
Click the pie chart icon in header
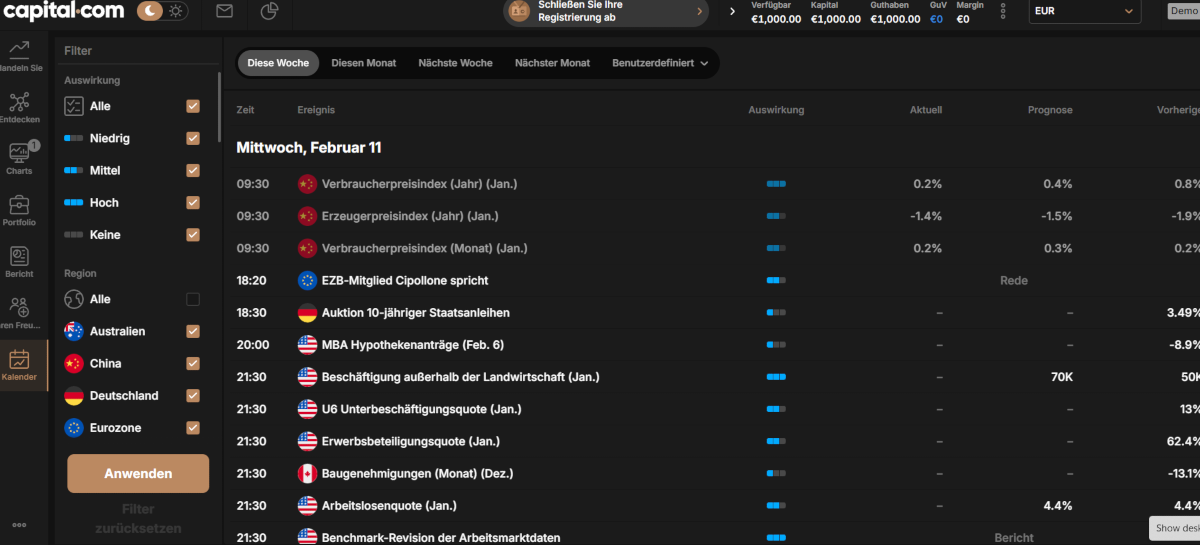tap(269, 12)
